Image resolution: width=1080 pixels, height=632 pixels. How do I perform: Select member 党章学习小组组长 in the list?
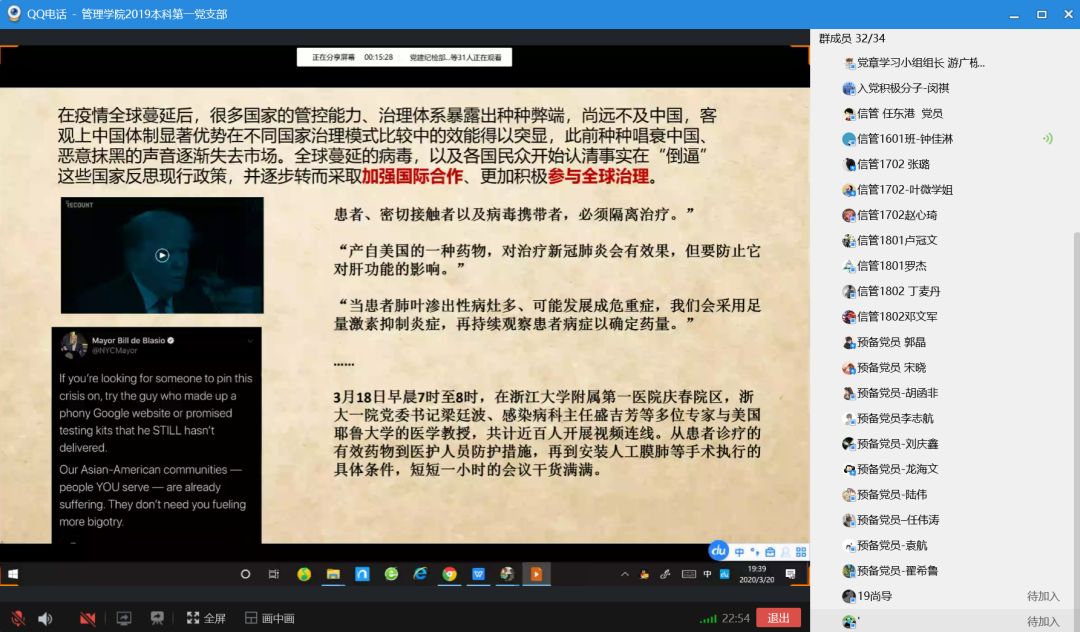click(920, 63)
